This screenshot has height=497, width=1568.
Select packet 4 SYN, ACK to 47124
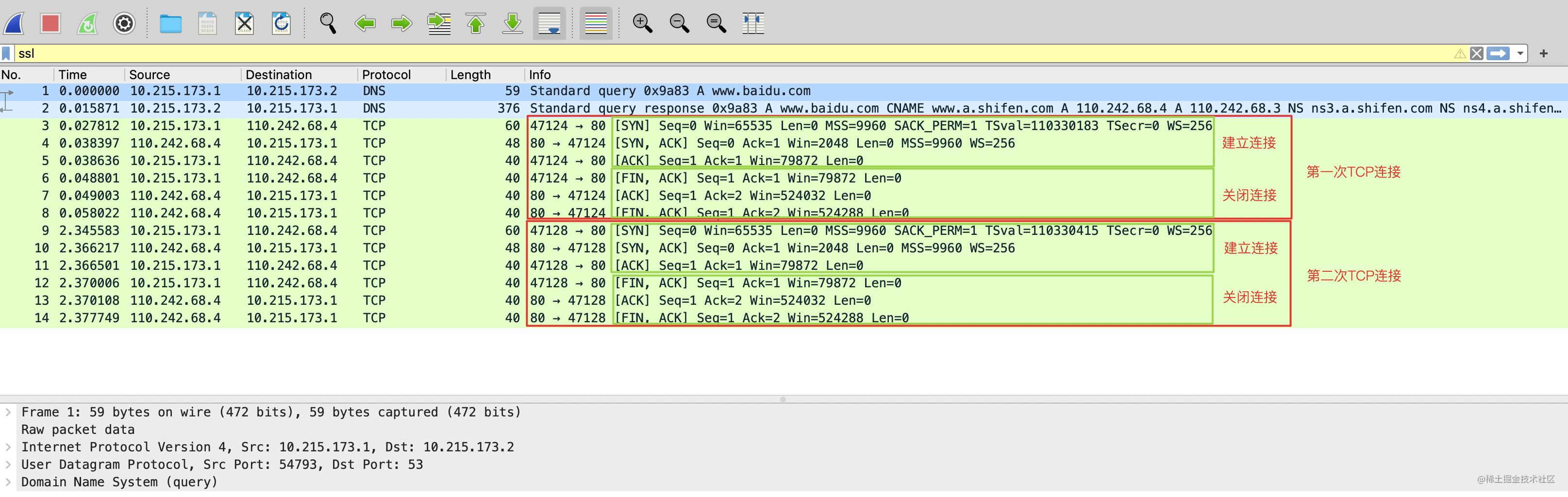[x=784, y=144]
